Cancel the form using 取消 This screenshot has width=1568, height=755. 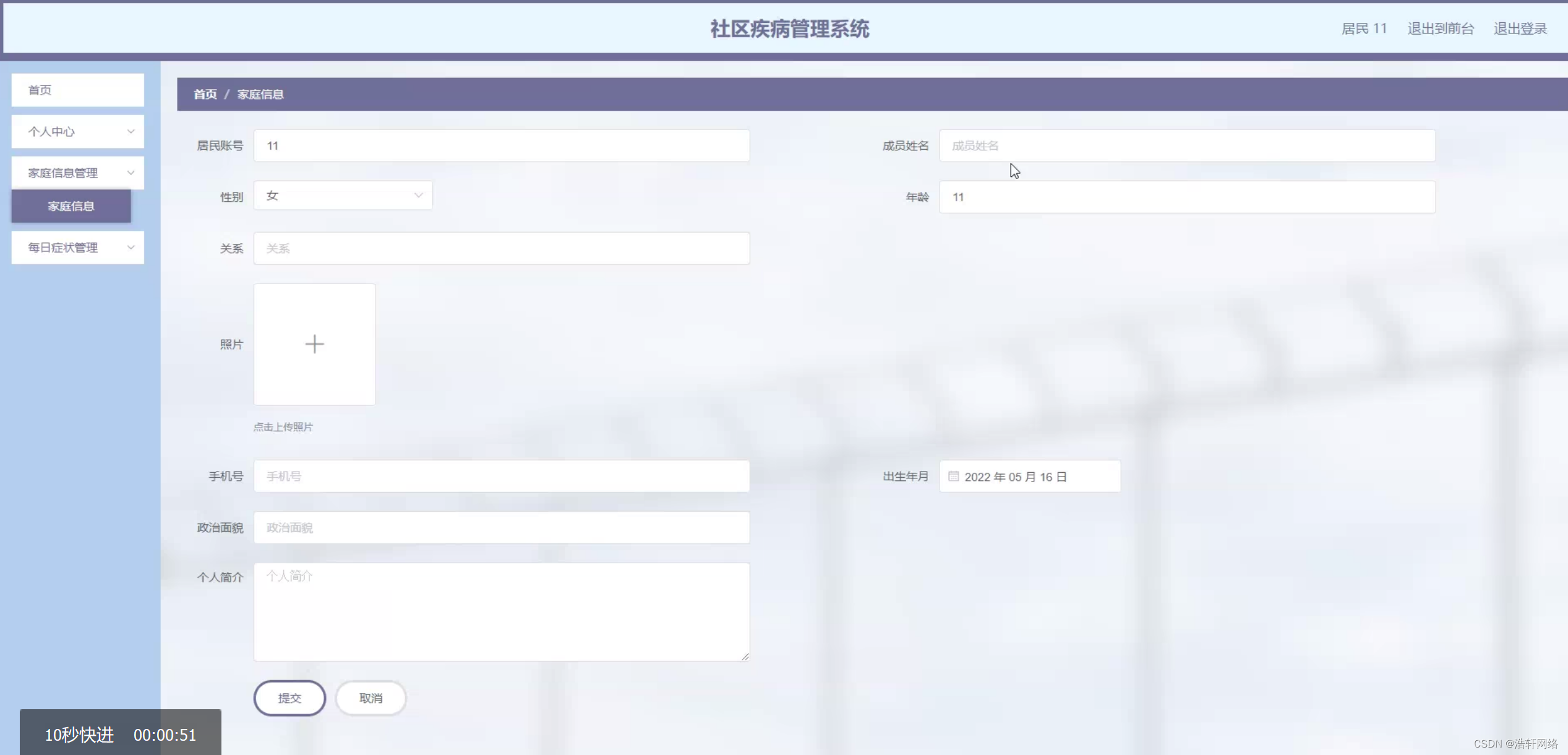tap(370, 697)
